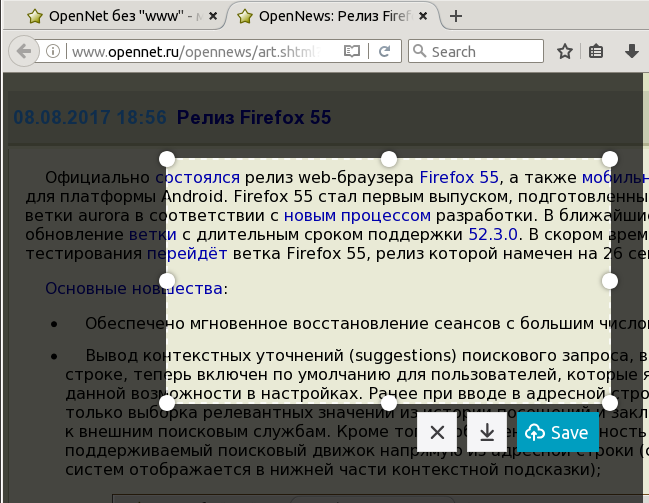Save the screenshot to the cloud
649x503 pixels.
pos(558,432)
